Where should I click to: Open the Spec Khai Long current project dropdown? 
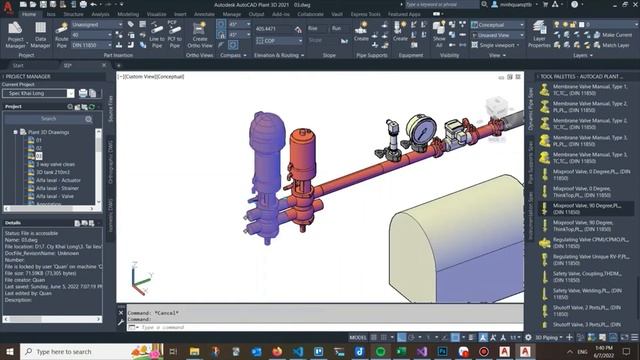pos(38,93)
